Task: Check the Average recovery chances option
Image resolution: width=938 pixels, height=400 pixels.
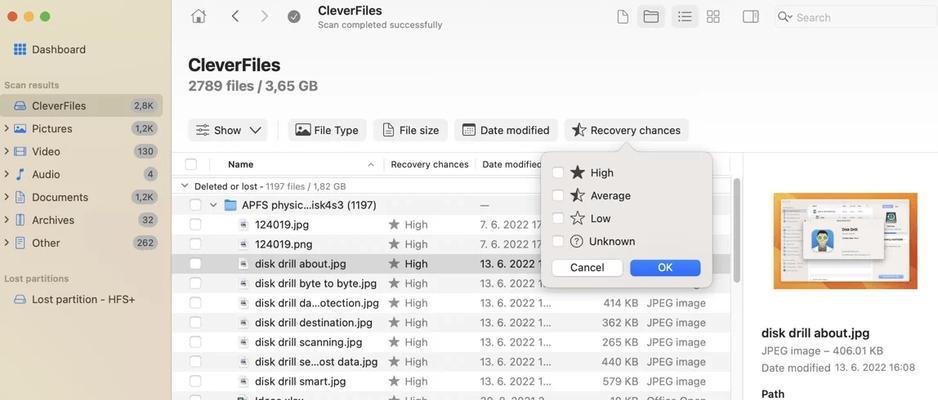Action: tap(558, 196)
